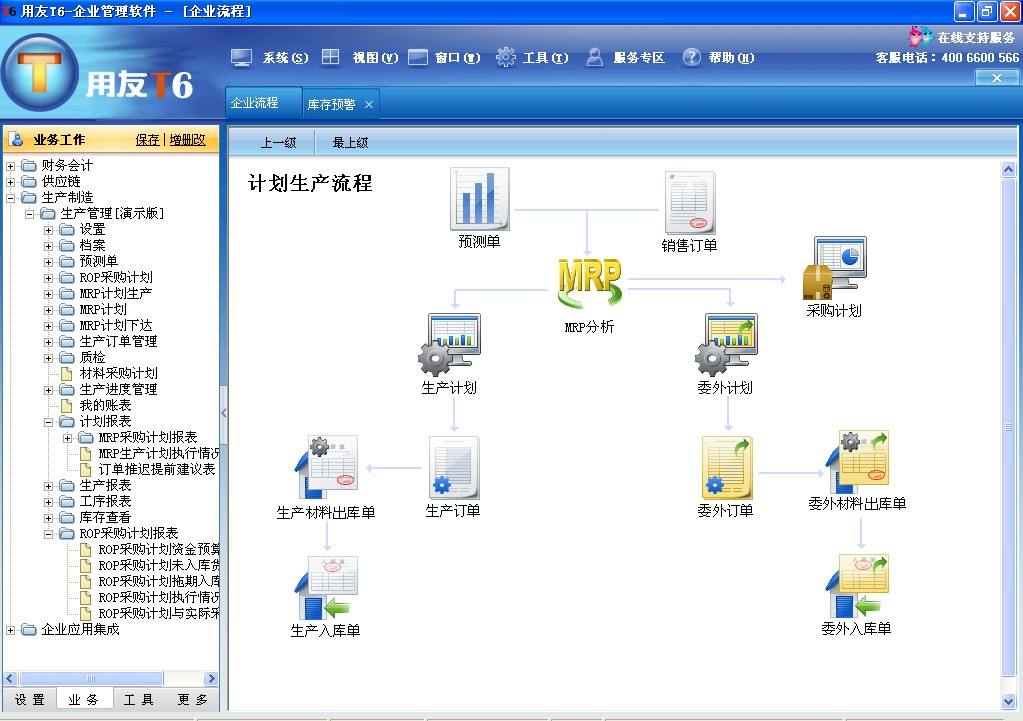This screenshot has height=721, width=1023.
Task: Click the flowchart scrollbar up arrow
Action: tap(1008, 170)
